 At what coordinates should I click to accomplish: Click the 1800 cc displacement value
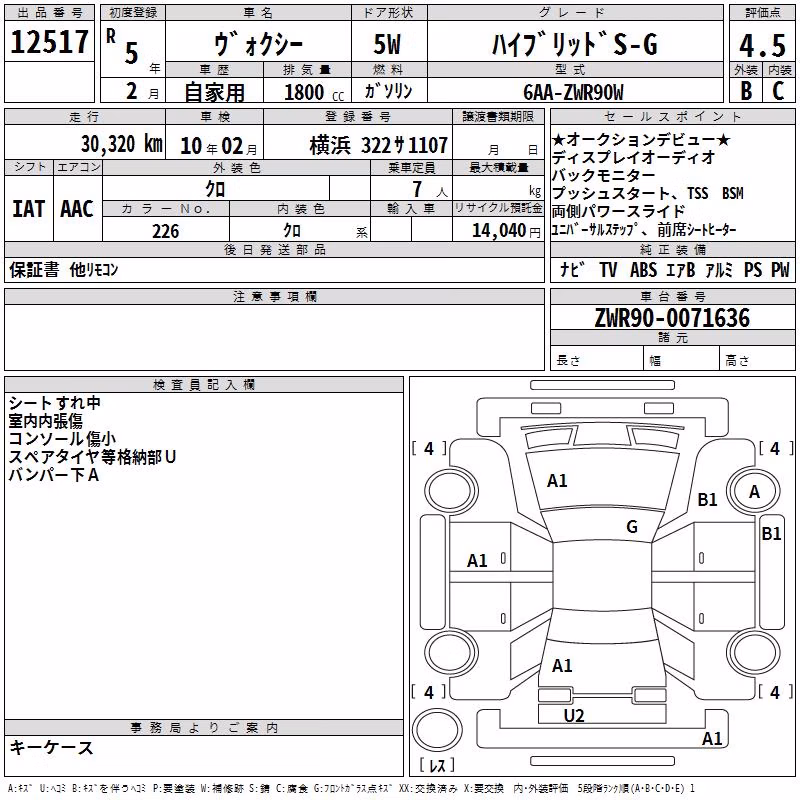click(314, 92)
